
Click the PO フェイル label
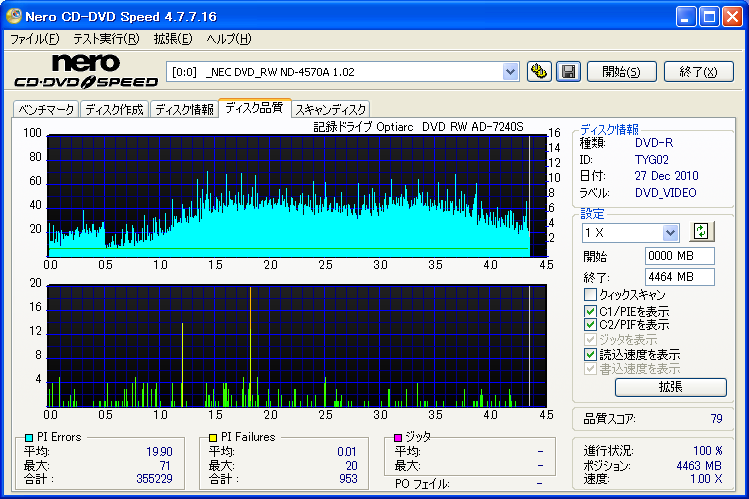click(x=422, y=484)
